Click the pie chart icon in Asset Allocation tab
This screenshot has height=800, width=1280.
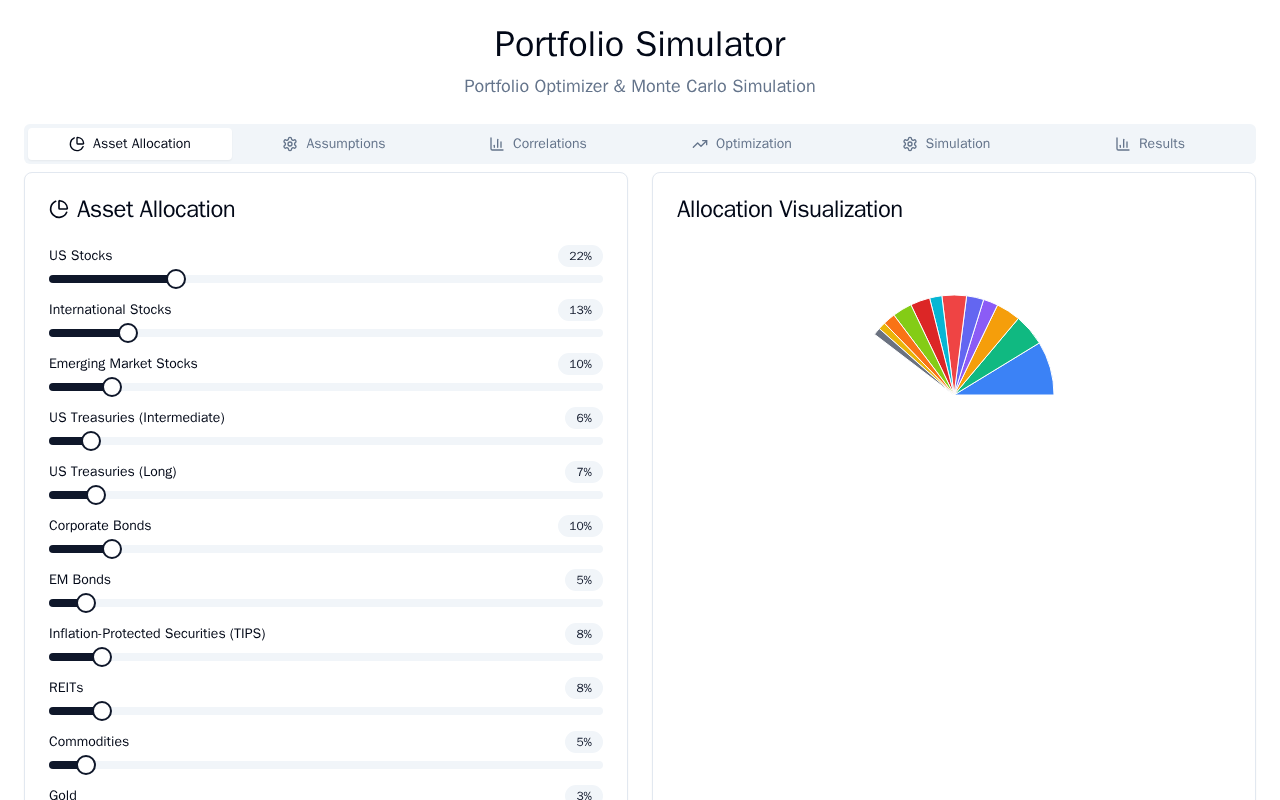coord(77,144)
